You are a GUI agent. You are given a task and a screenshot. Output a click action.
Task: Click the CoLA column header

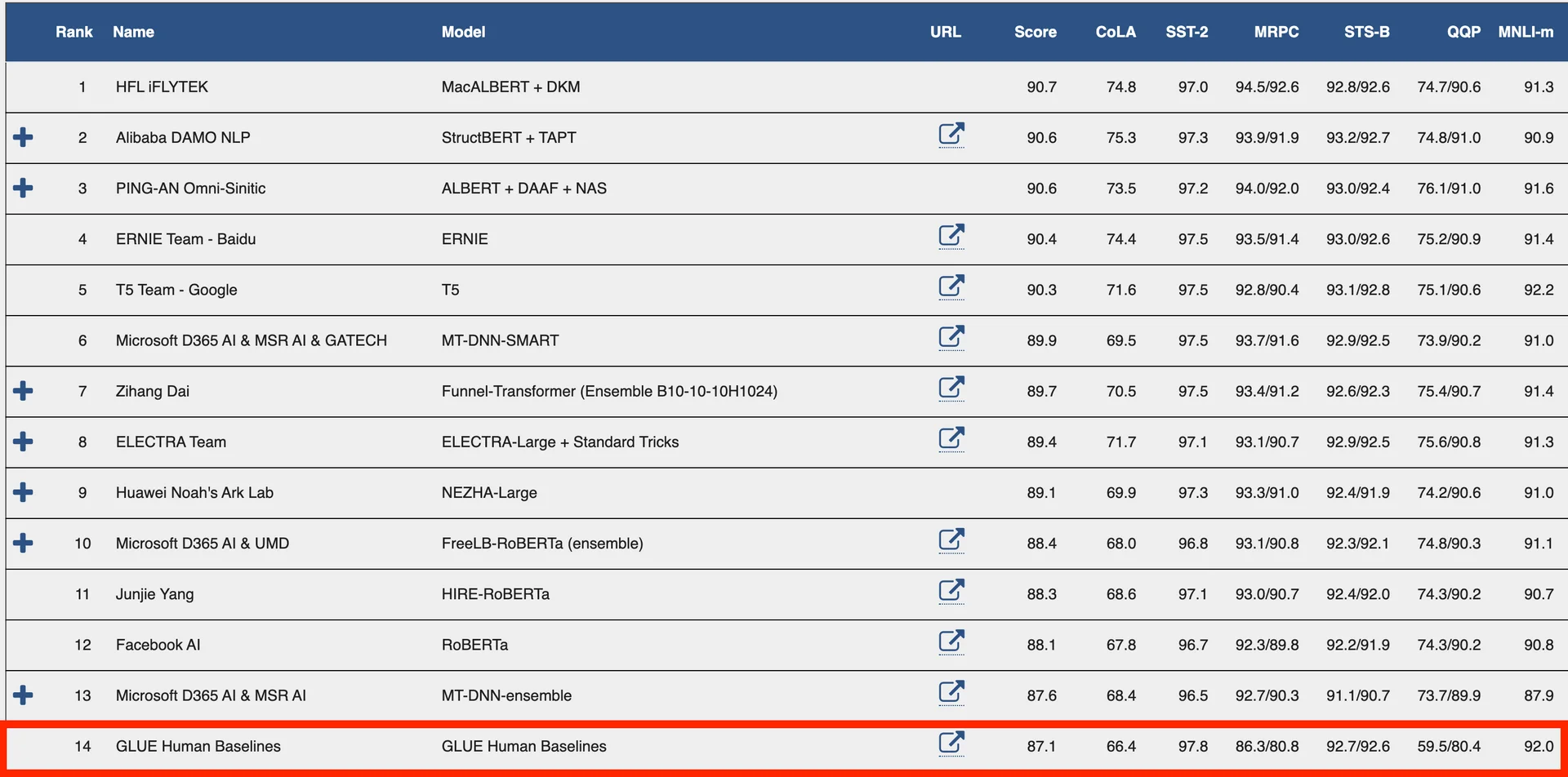(x=1116, y=32)
